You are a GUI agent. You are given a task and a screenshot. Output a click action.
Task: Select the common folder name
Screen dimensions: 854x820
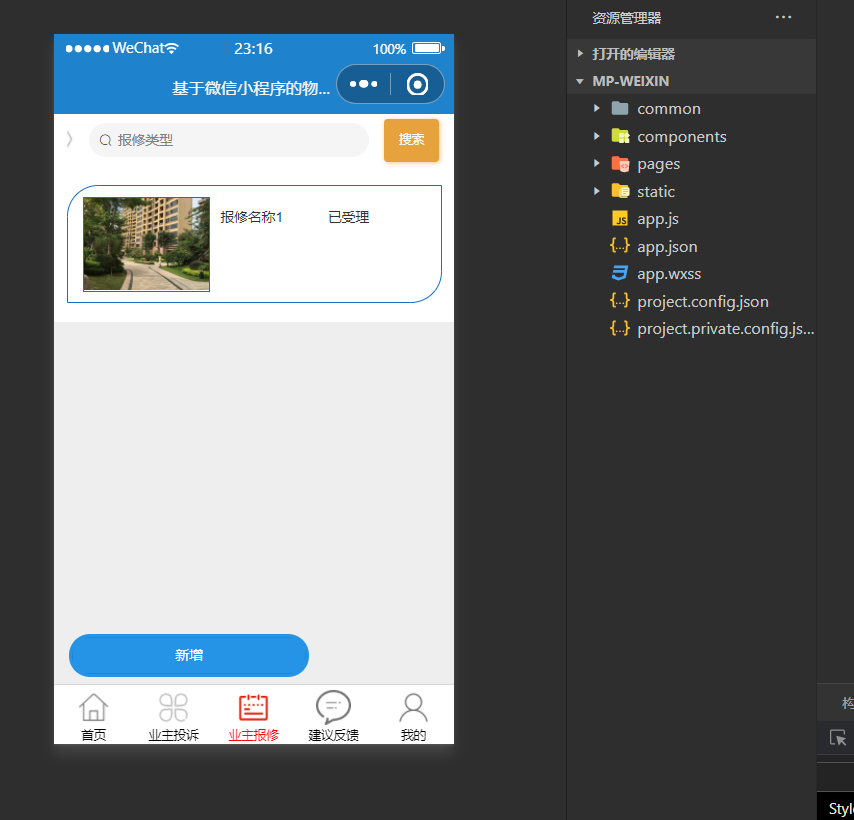click(669, 109)
